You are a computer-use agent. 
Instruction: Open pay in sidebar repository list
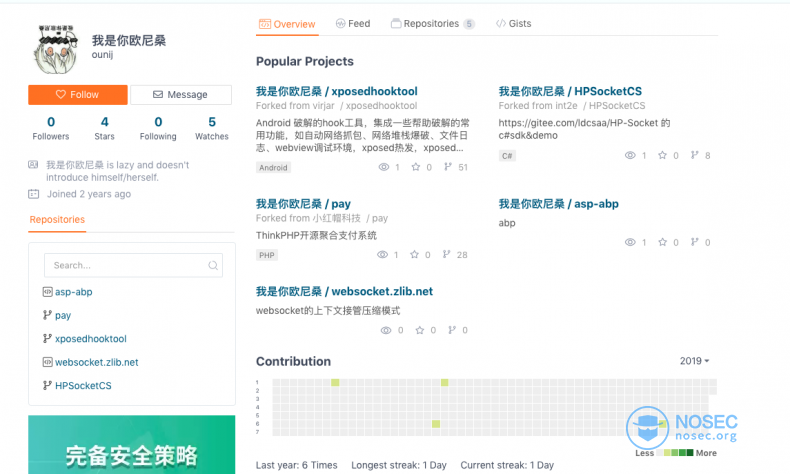(63, 315)
